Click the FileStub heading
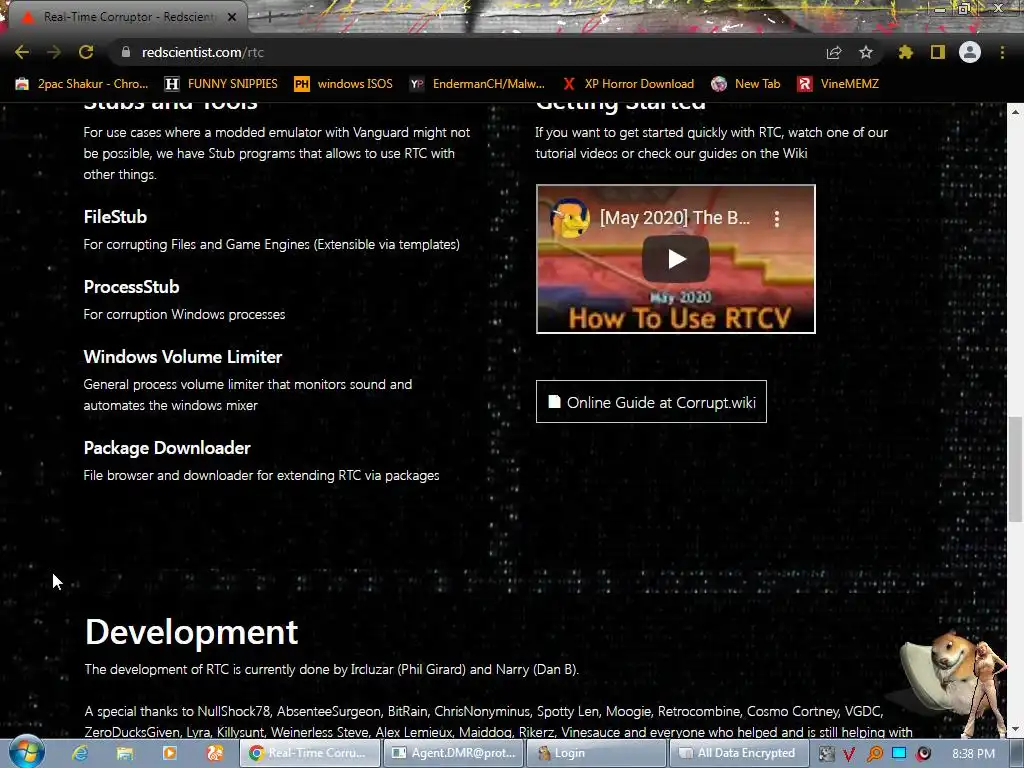This screenshot has width=1024, height=768. click(115, 217)
